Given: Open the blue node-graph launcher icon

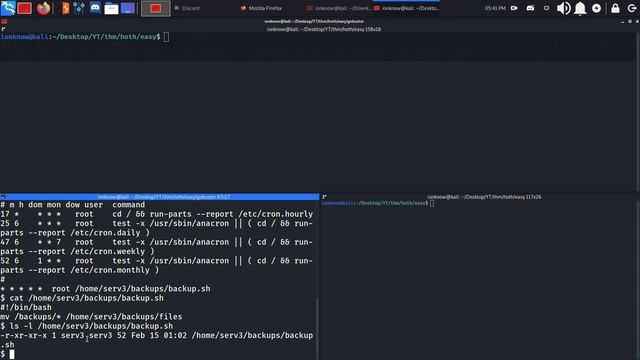Looking at the screenshot, I should (x=79, y=8).
